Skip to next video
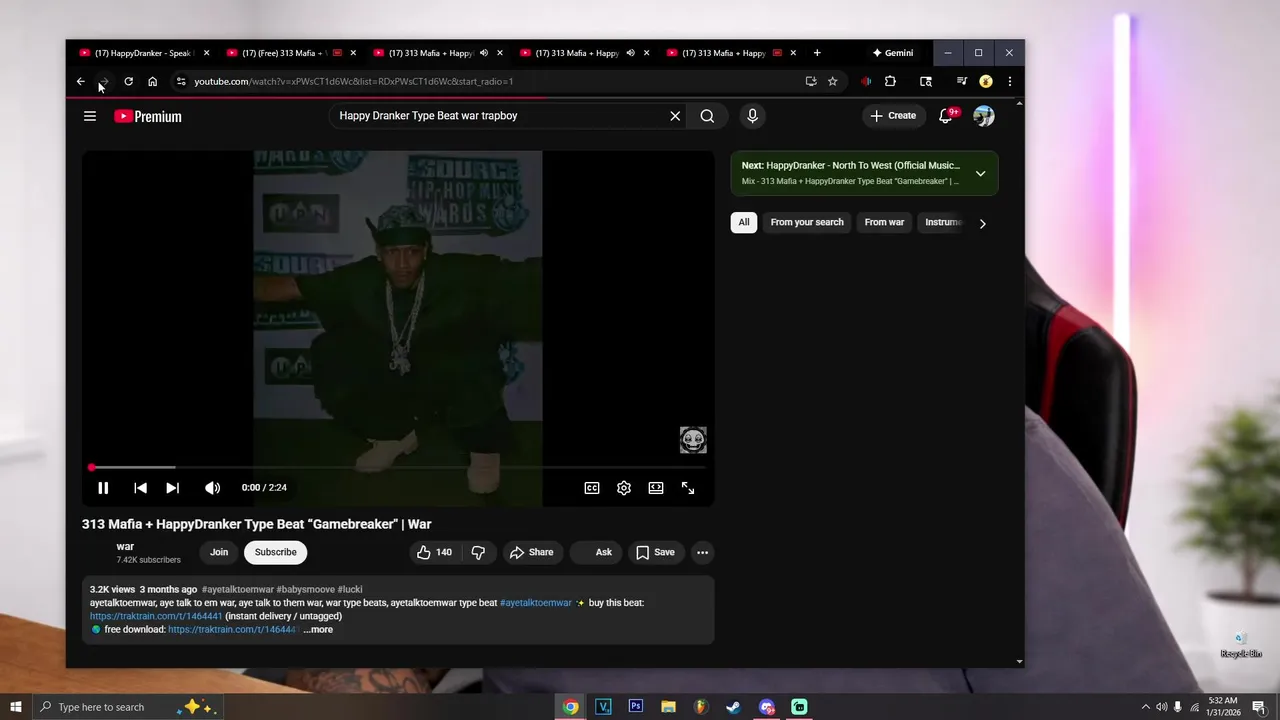The image size is (1280, 720). pos(172,488)
